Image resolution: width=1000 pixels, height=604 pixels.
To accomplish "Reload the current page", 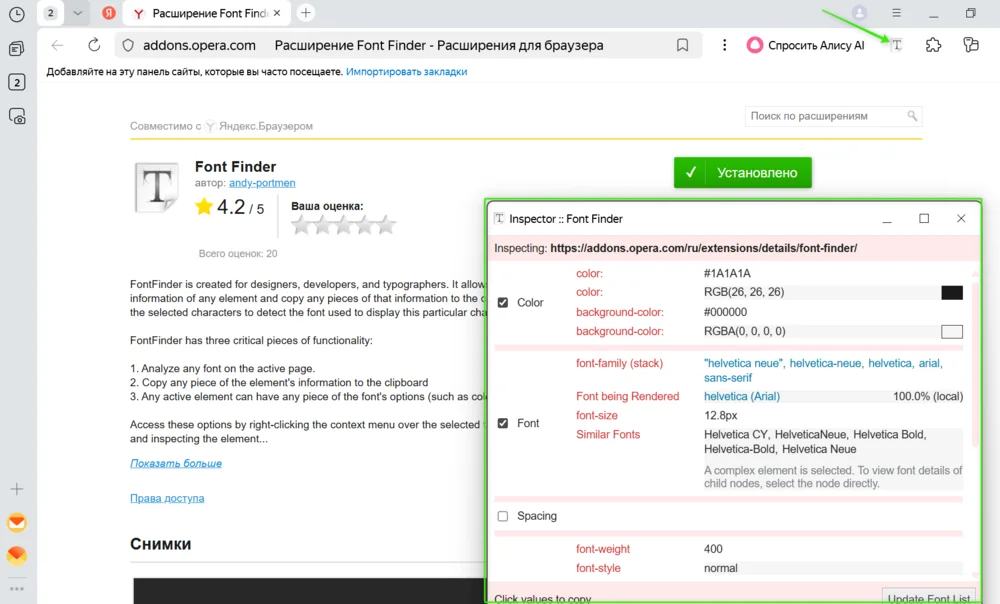I will pos(94,45).
